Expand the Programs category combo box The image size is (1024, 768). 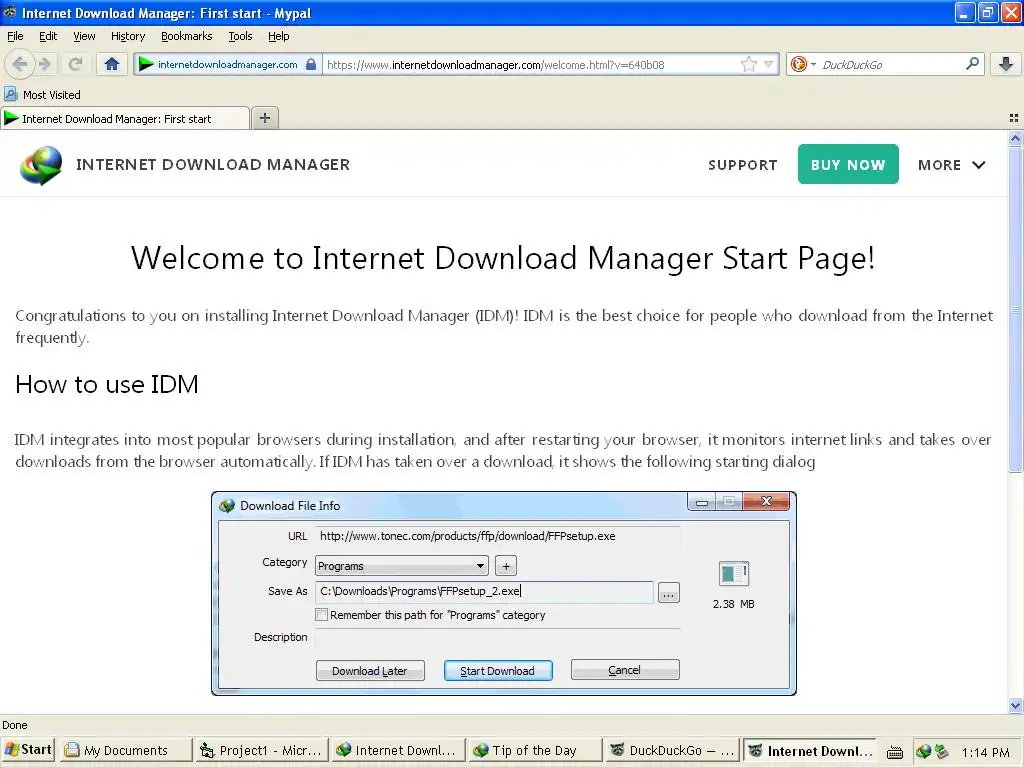tap(401, 566)
